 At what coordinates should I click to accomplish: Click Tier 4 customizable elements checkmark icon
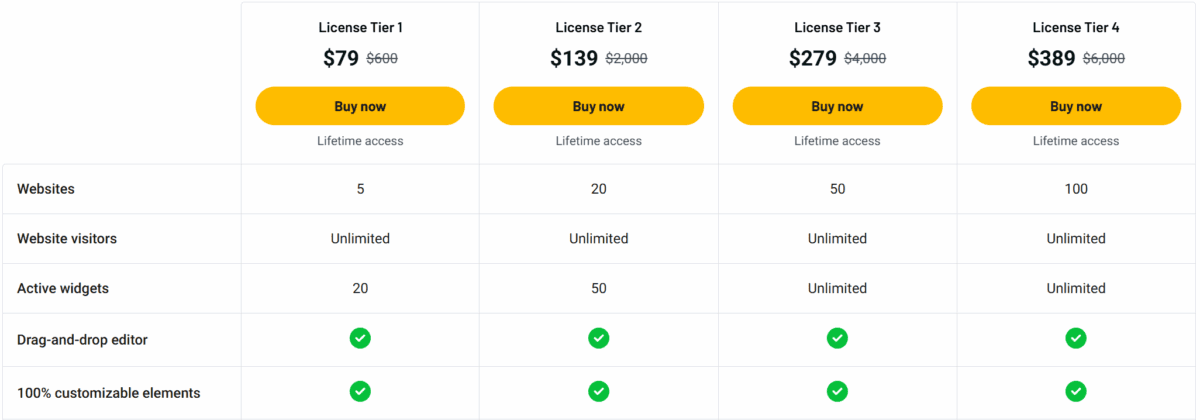1076,391
